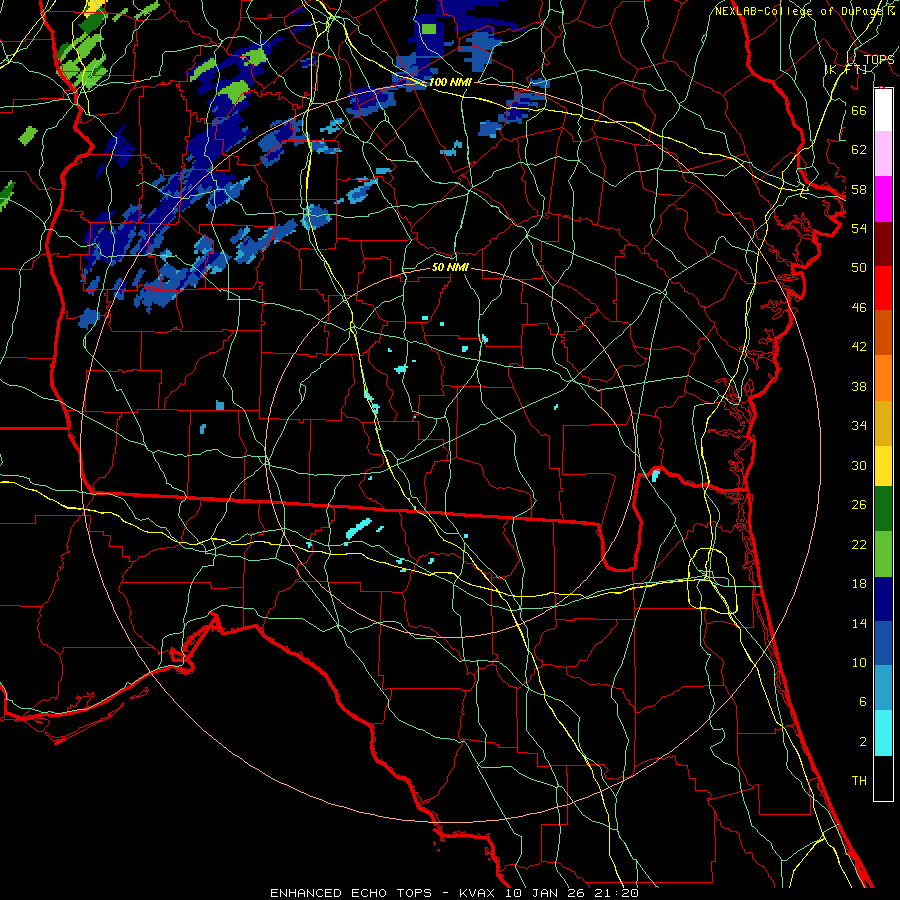Click the navy blue legend swatch
The width and height of the screenshot is (900, 900).
pyautogui.click(x=883, y=599)
